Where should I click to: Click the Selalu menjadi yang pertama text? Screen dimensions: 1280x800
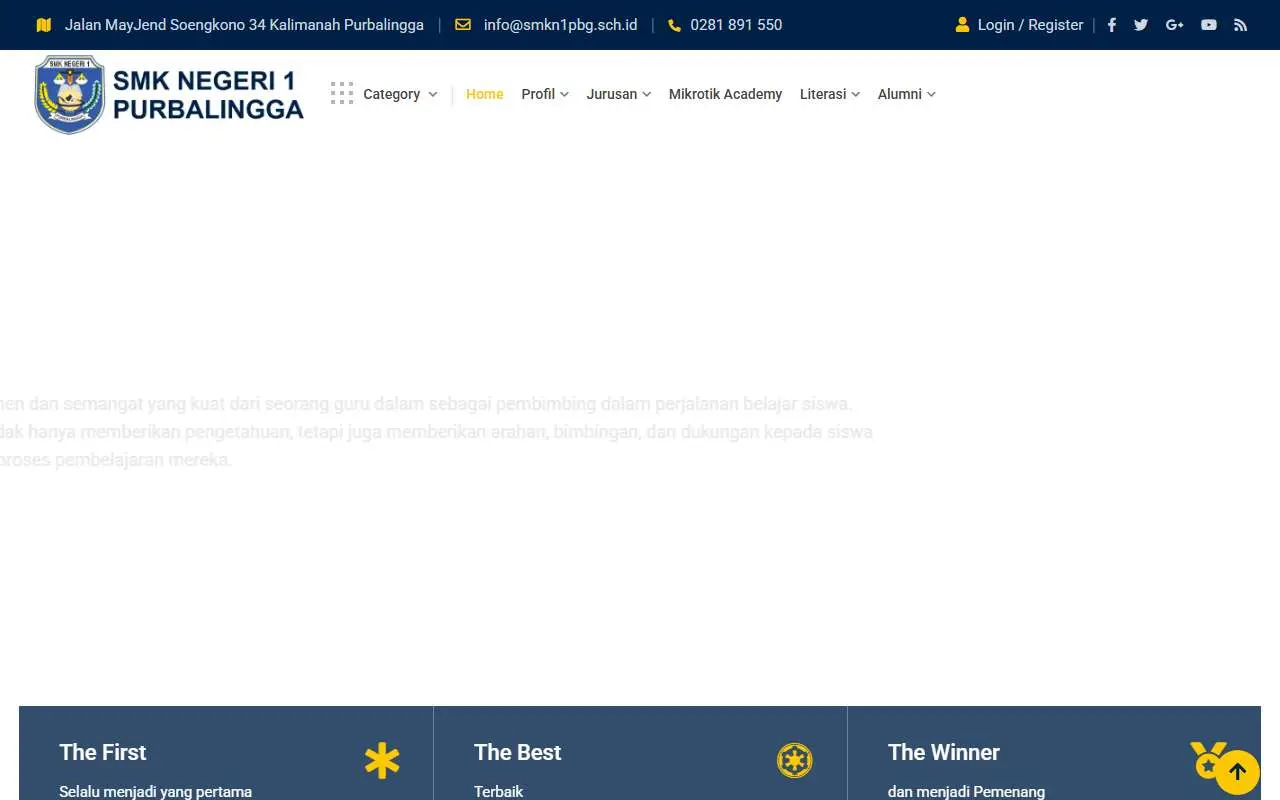[x=155, y=791]
